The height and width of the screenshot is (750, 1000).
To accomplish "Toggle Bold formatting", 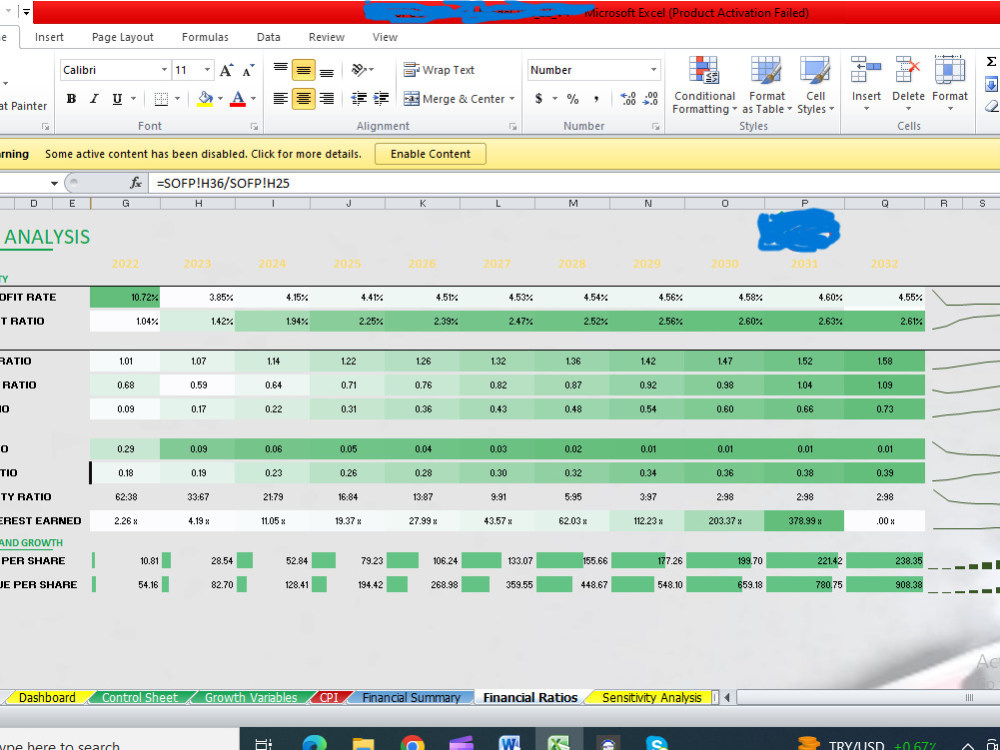I will [x=71, y=99].
